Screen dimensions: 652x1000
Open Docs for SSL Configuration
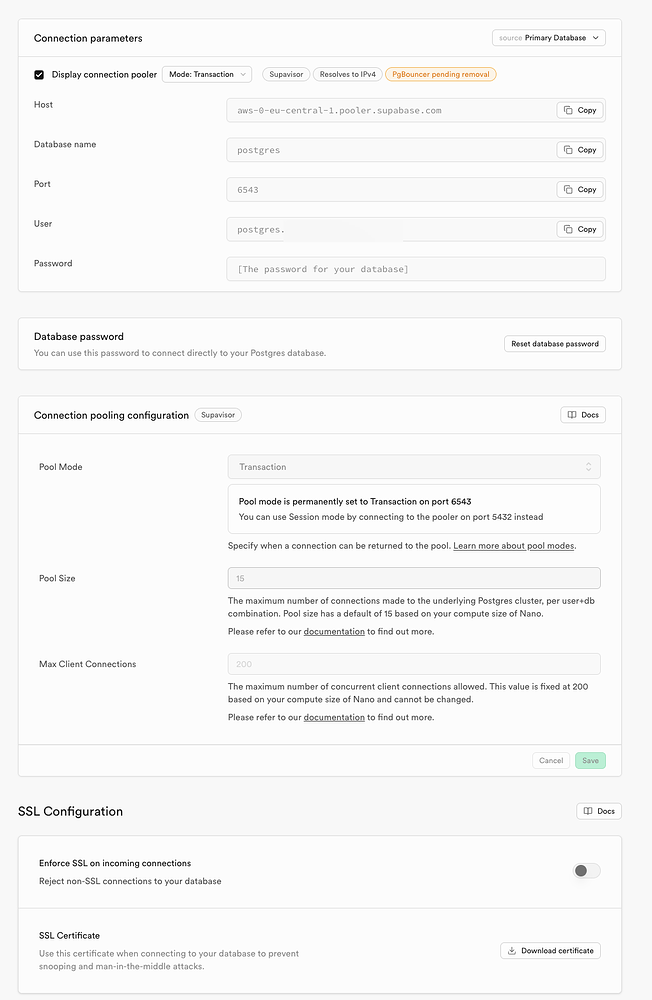tap(598, 811)
